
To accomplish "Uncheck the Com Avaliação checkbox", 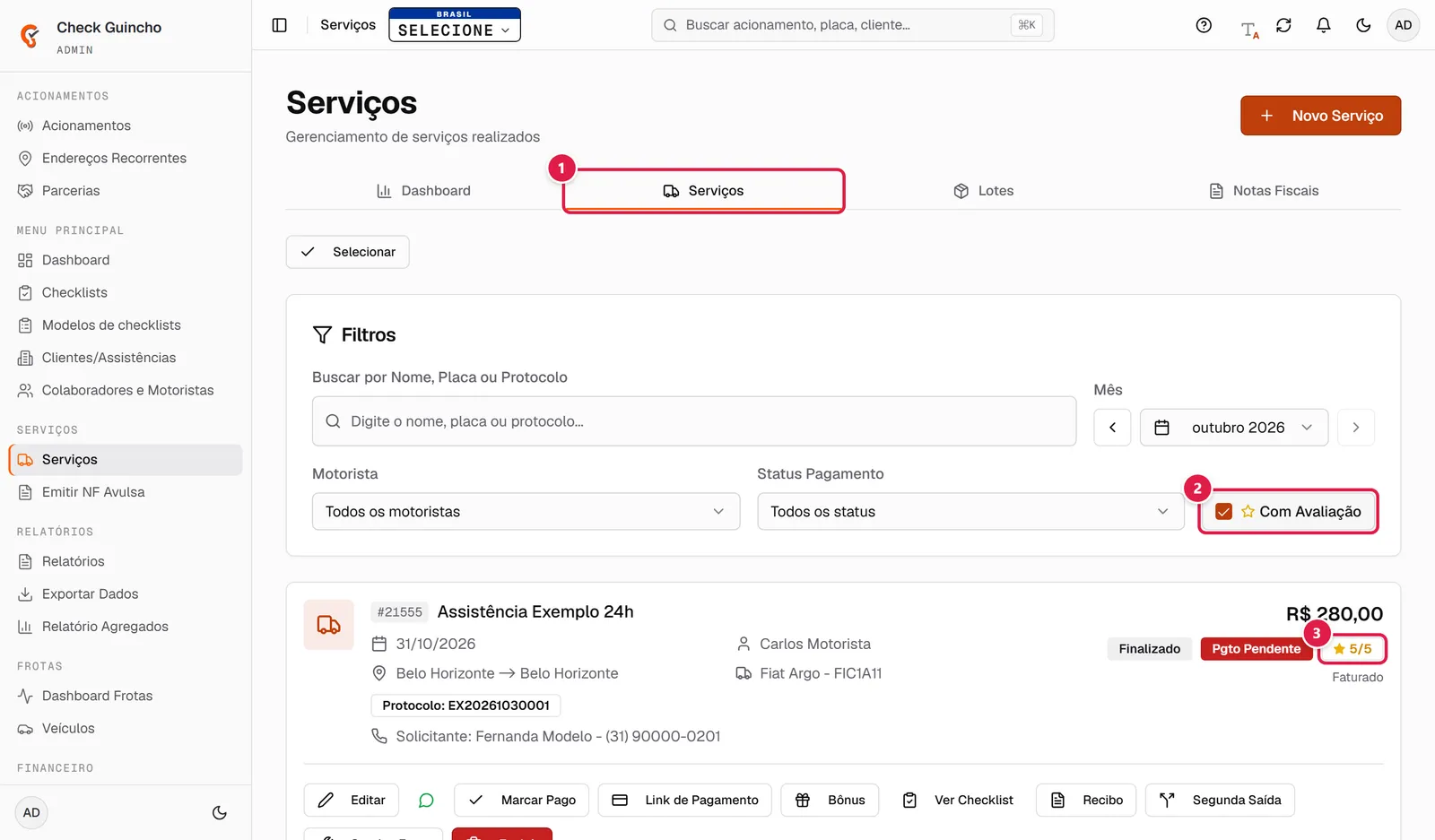I will 1223,512.
